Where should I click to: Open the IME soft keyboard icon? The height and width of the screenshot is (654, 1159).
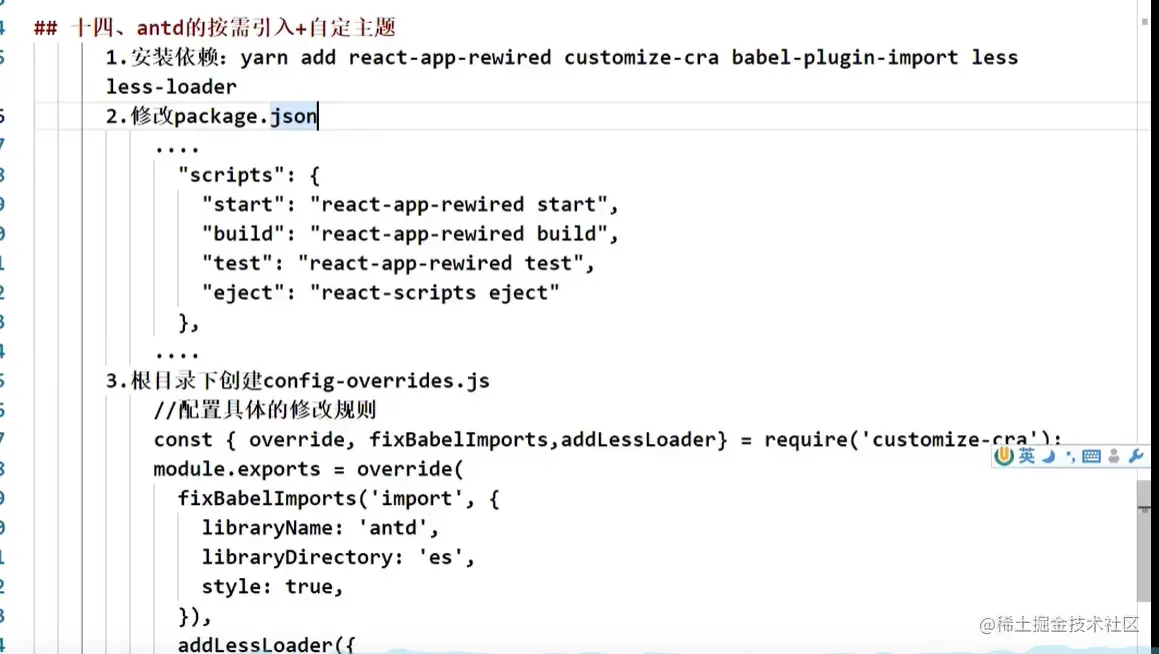pyautogui.click(x=1091, y=457)
